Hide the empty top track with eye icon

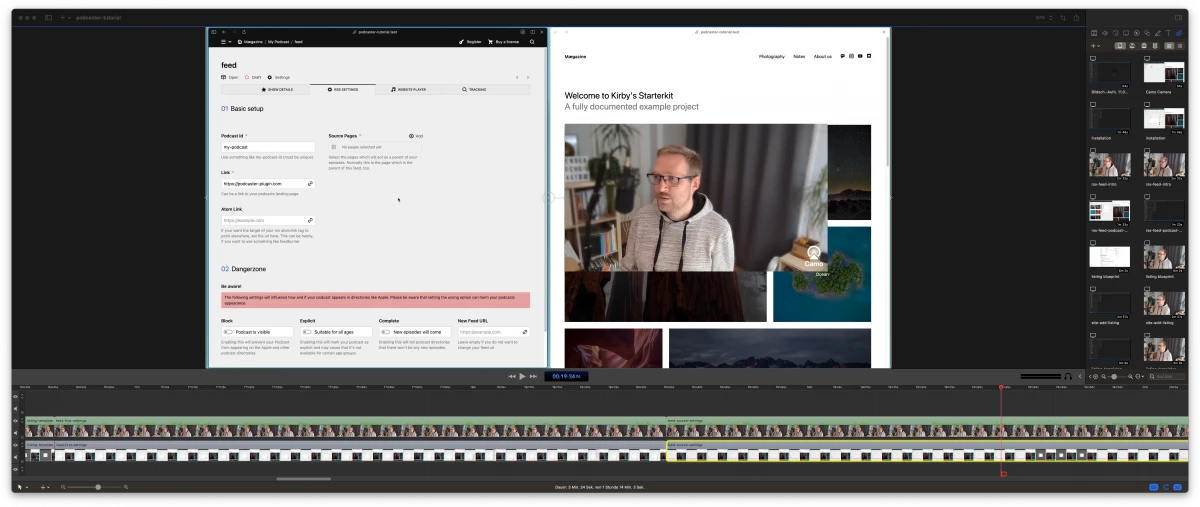click(16, 396)
